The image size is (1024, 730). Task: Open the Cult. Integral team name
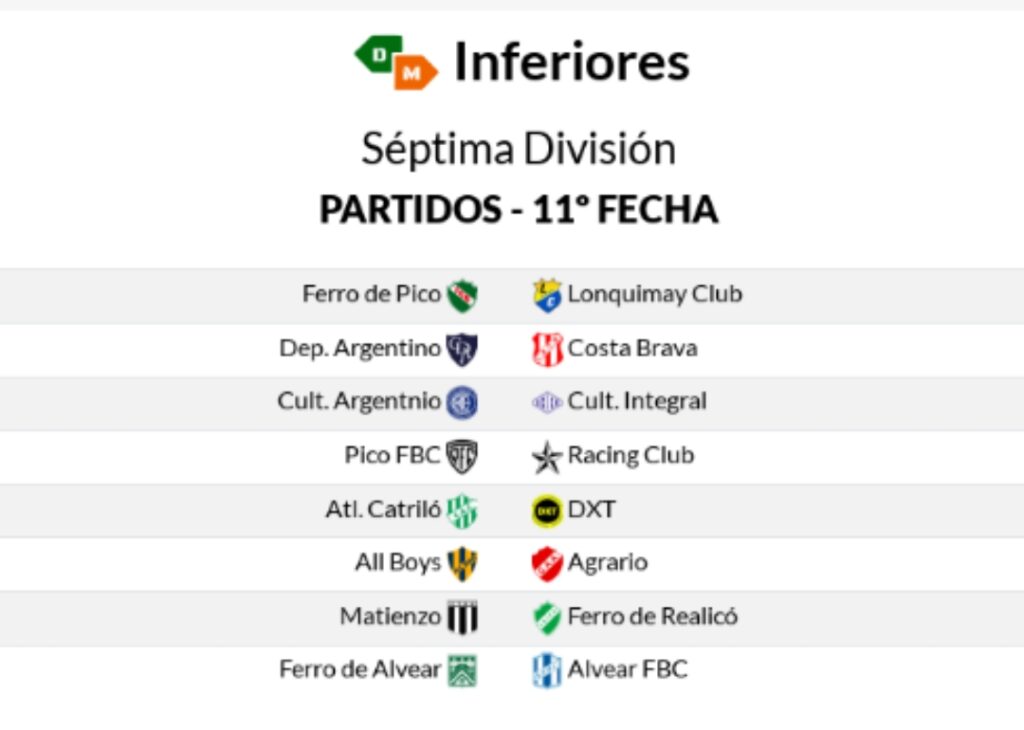pos(637,402)
